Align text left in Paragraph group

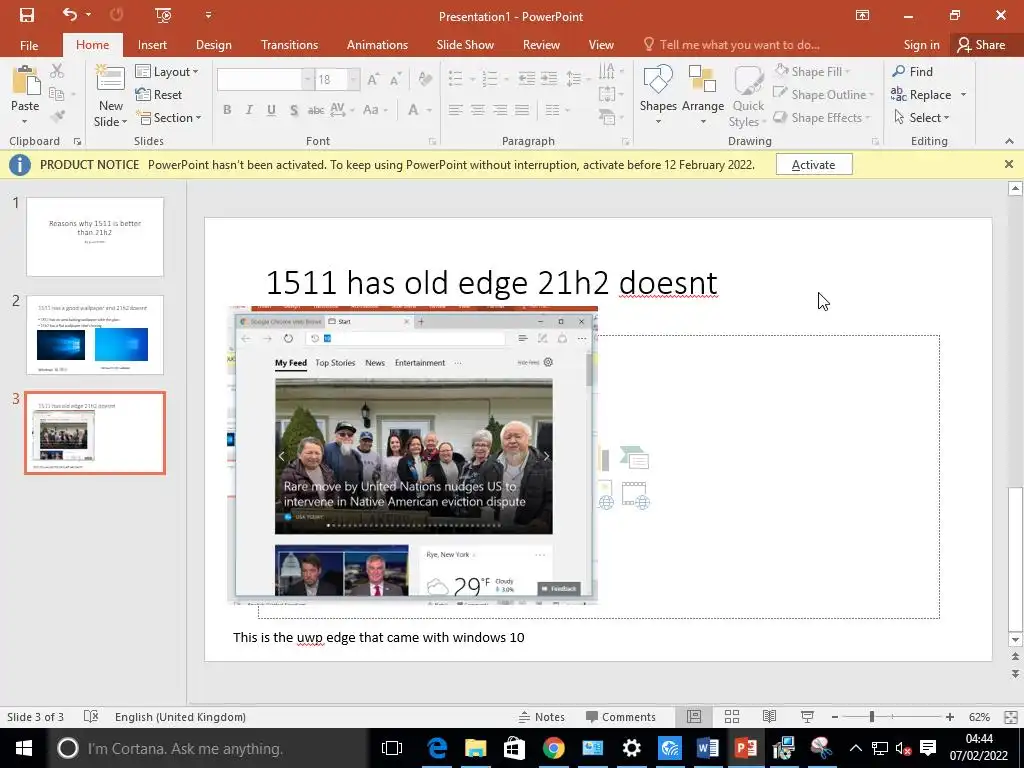coord(455,110)
